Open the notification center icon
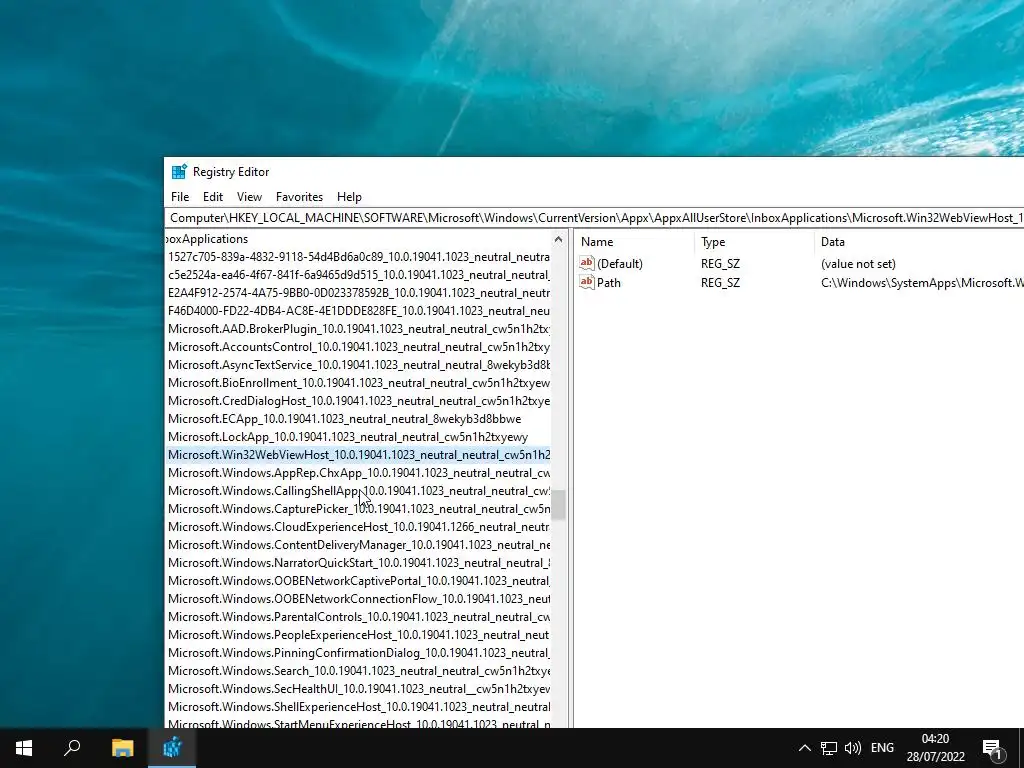This screenshot has width=1024, height=768. 992,748
